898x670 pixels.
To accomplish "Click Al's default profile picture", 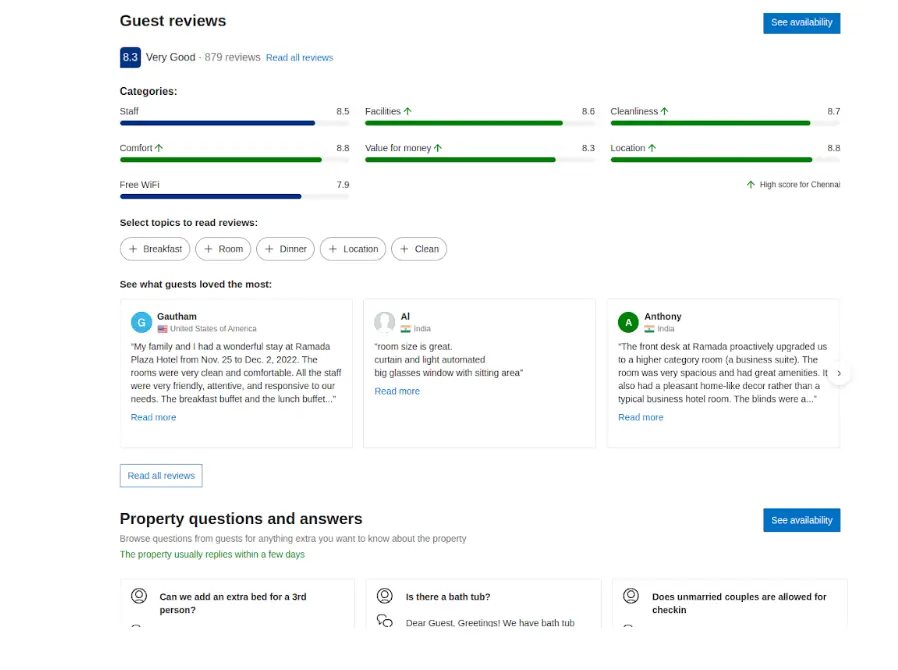I will [x=385, y=322].
